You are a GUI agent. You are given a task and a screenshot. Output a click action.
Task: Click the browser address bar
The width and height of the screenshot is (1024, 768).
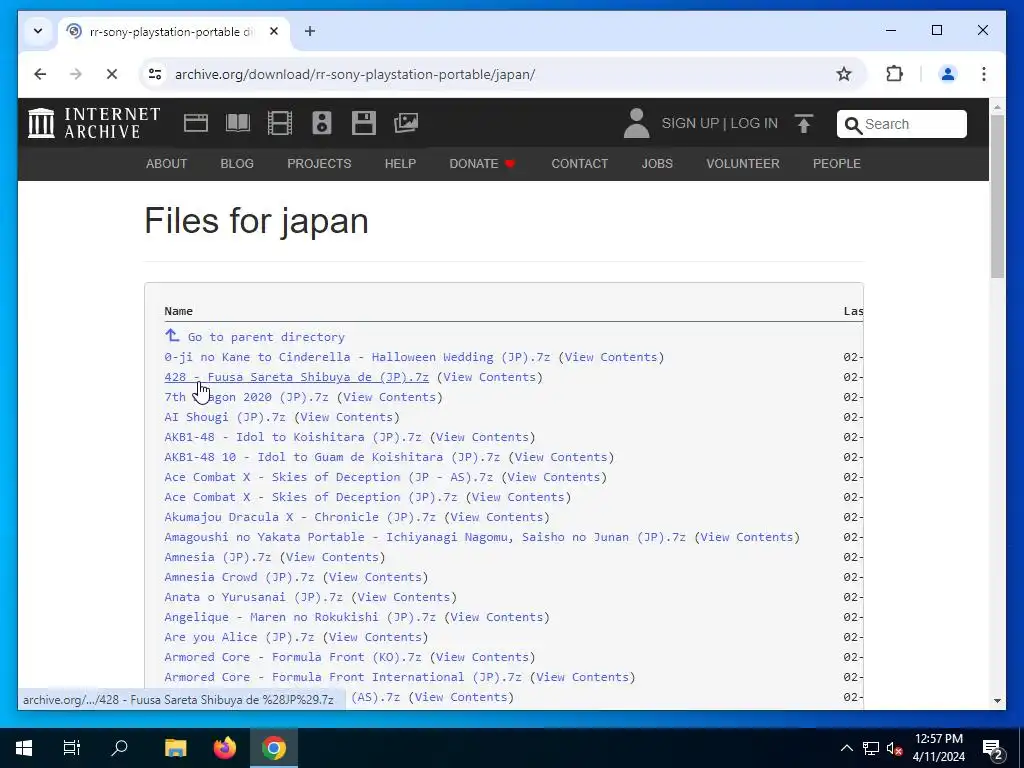[503, 74]
